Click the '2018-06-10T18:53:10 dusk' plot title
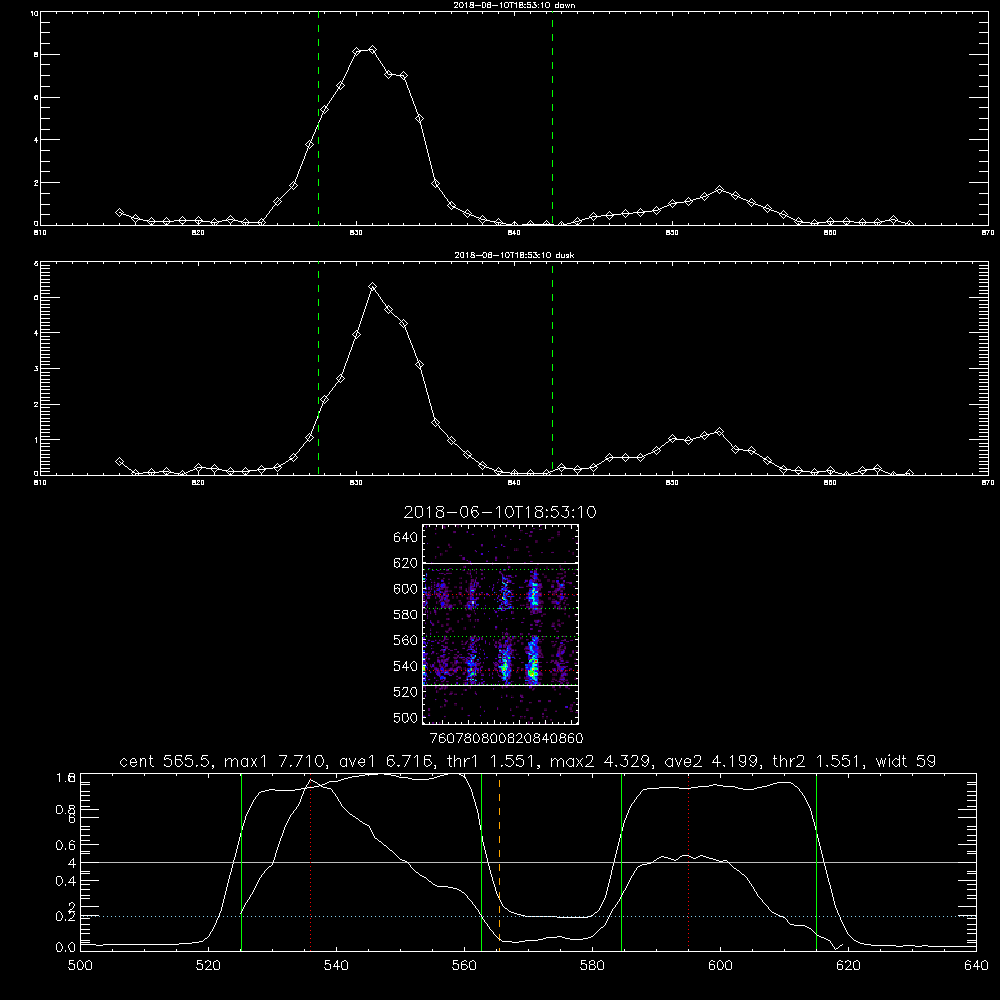1000x1000 pixels. [x=514, y=255]
